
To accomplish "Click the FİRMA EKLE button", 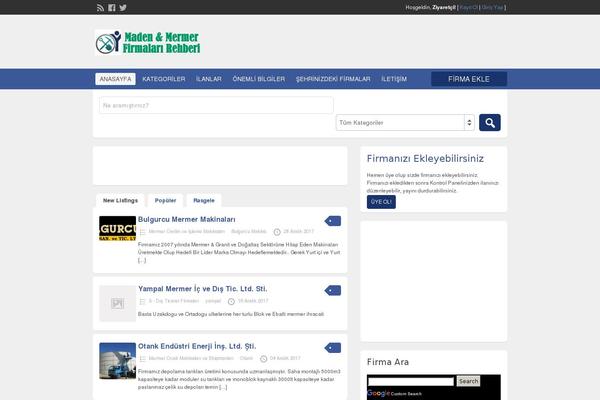I will point(469,79).
